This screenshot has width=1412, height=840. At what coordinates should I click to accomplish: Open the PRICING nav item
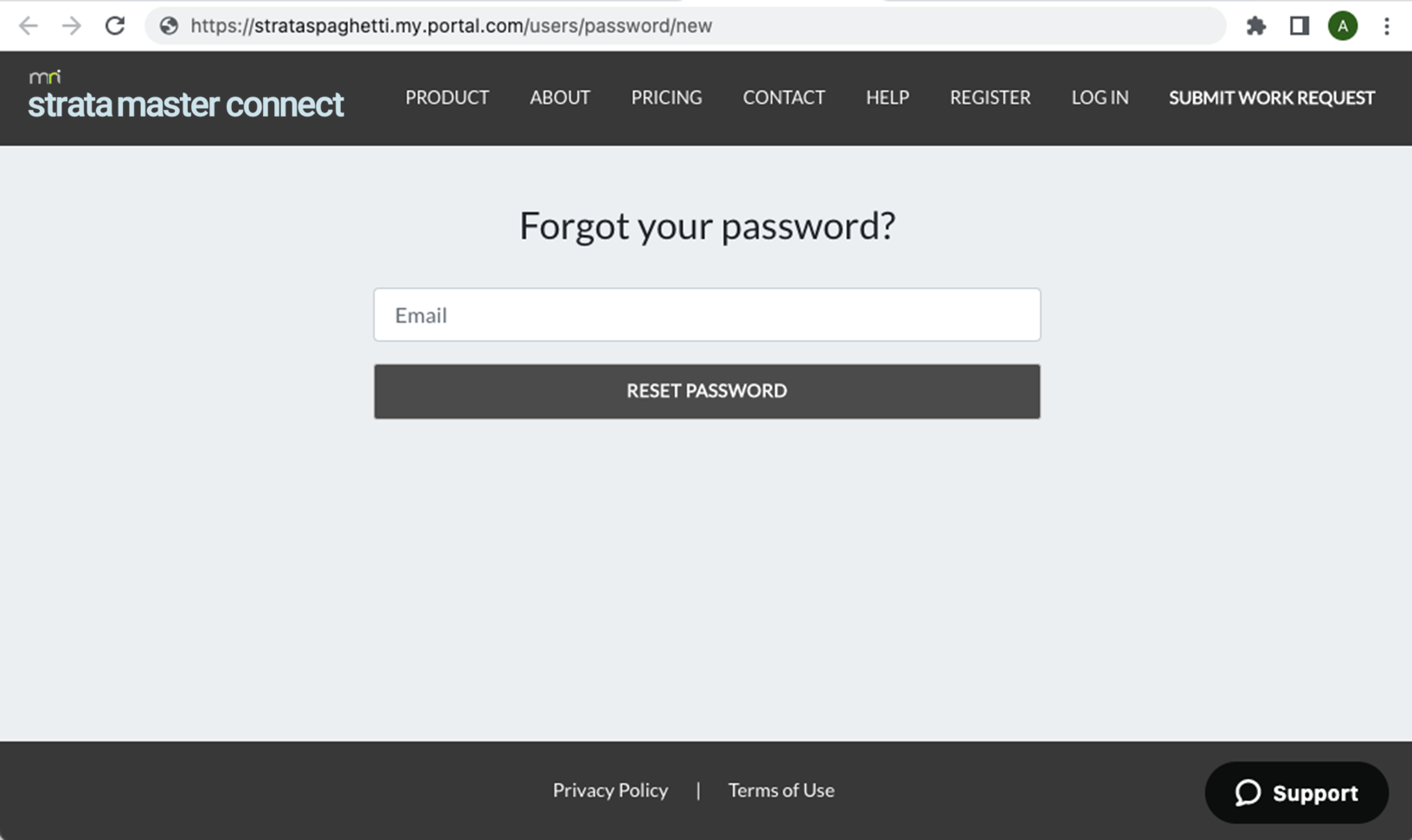coord(666,98)
